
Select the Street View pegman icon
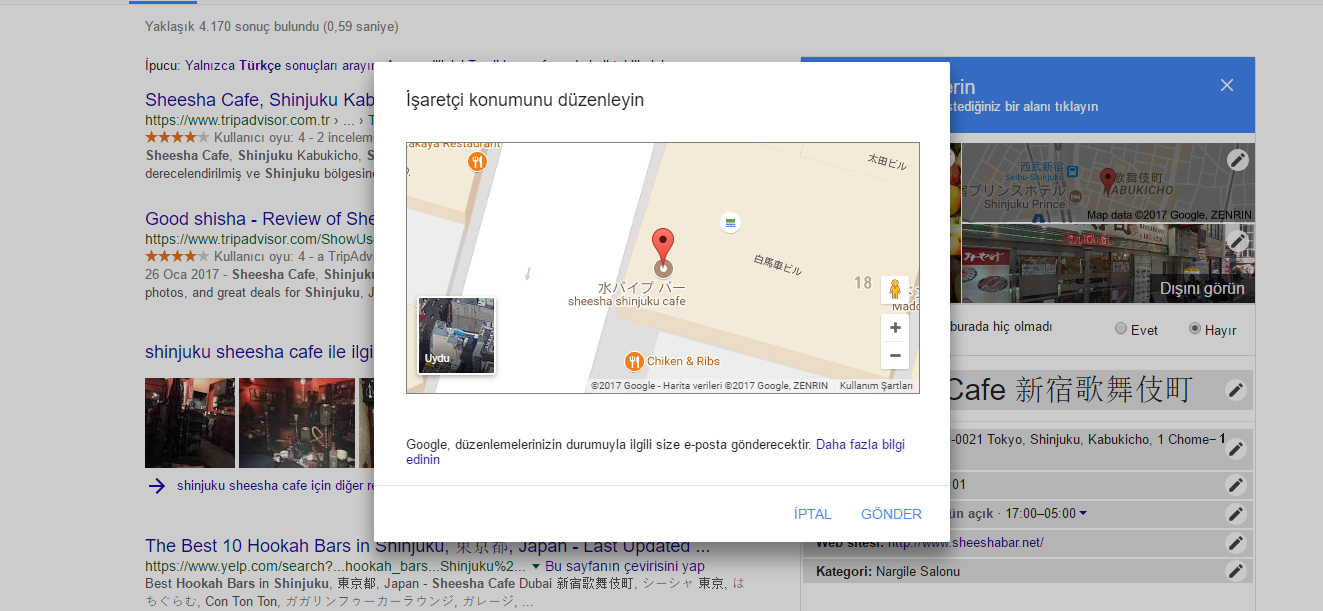point(894,289)
